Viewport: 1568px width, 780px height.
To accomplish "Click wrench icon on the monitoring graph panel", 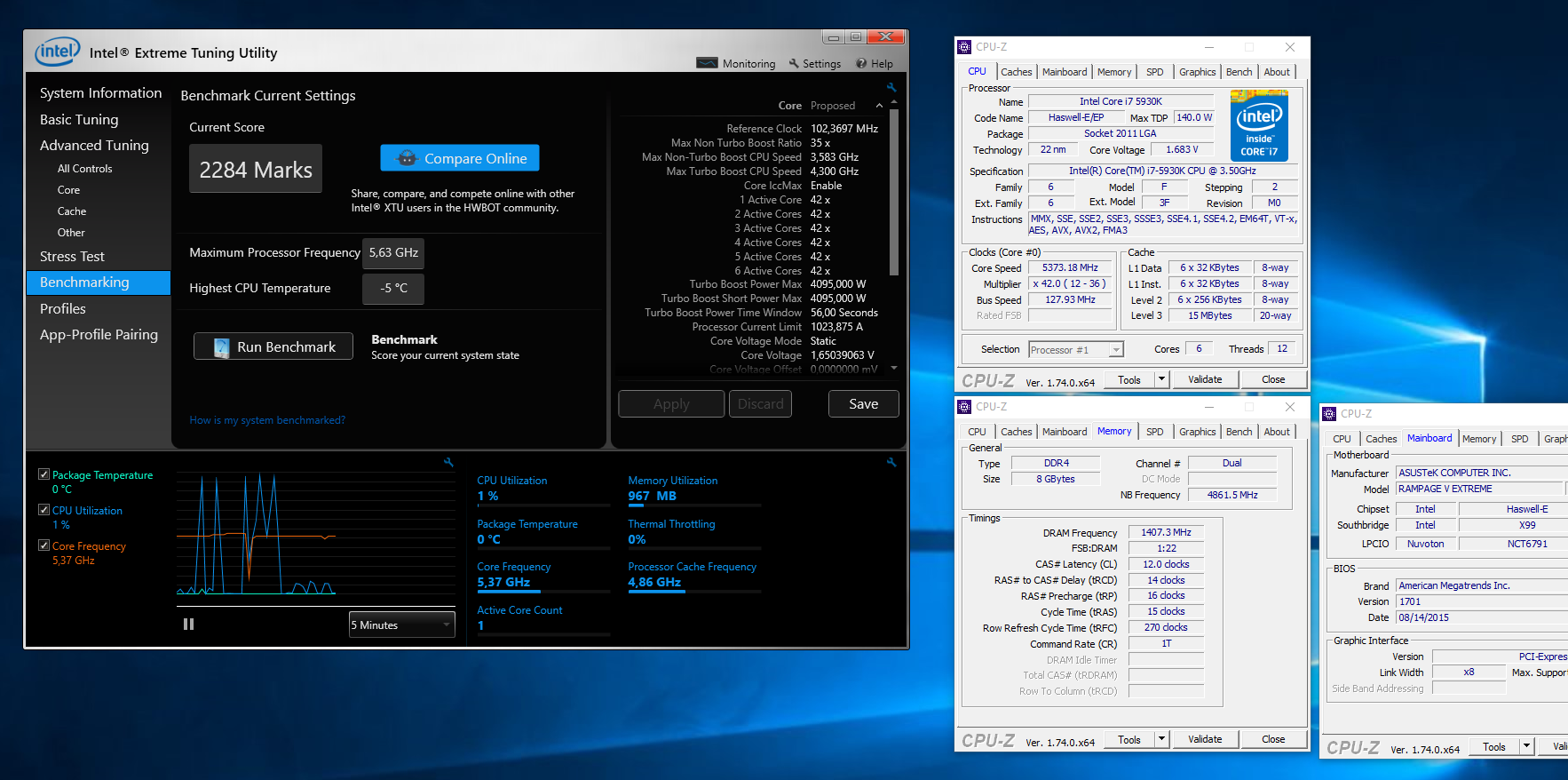I will coord(448,462).
